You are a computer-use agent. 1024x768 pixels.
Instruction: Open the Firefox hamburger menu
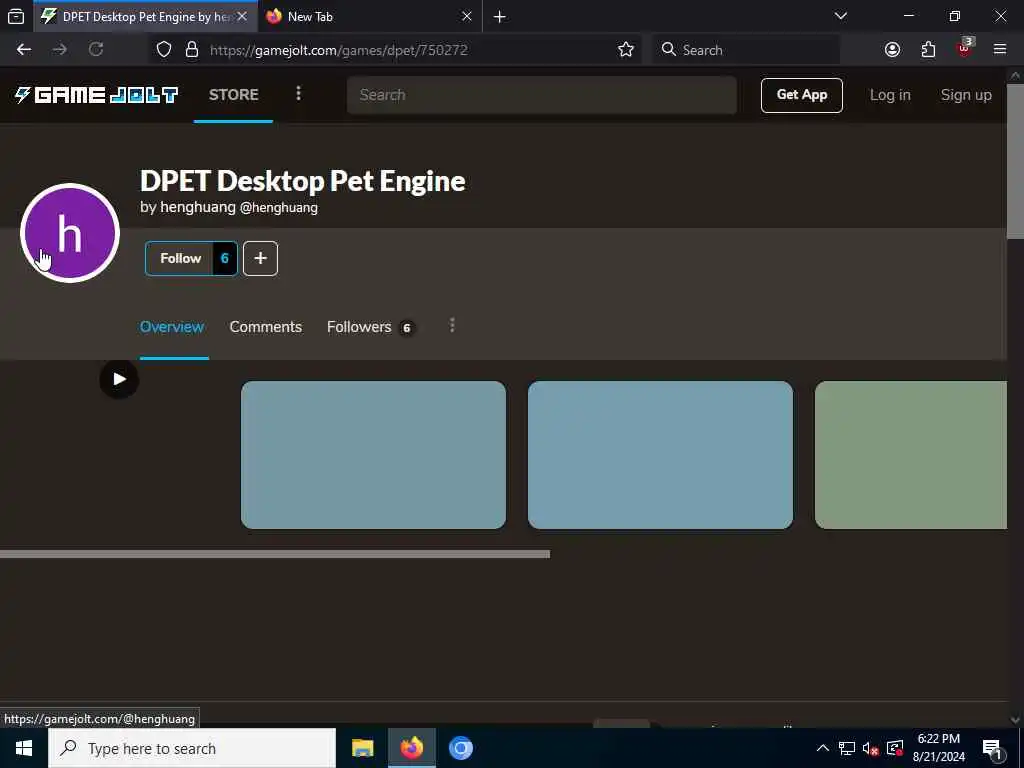click(x=1000, y=50)
